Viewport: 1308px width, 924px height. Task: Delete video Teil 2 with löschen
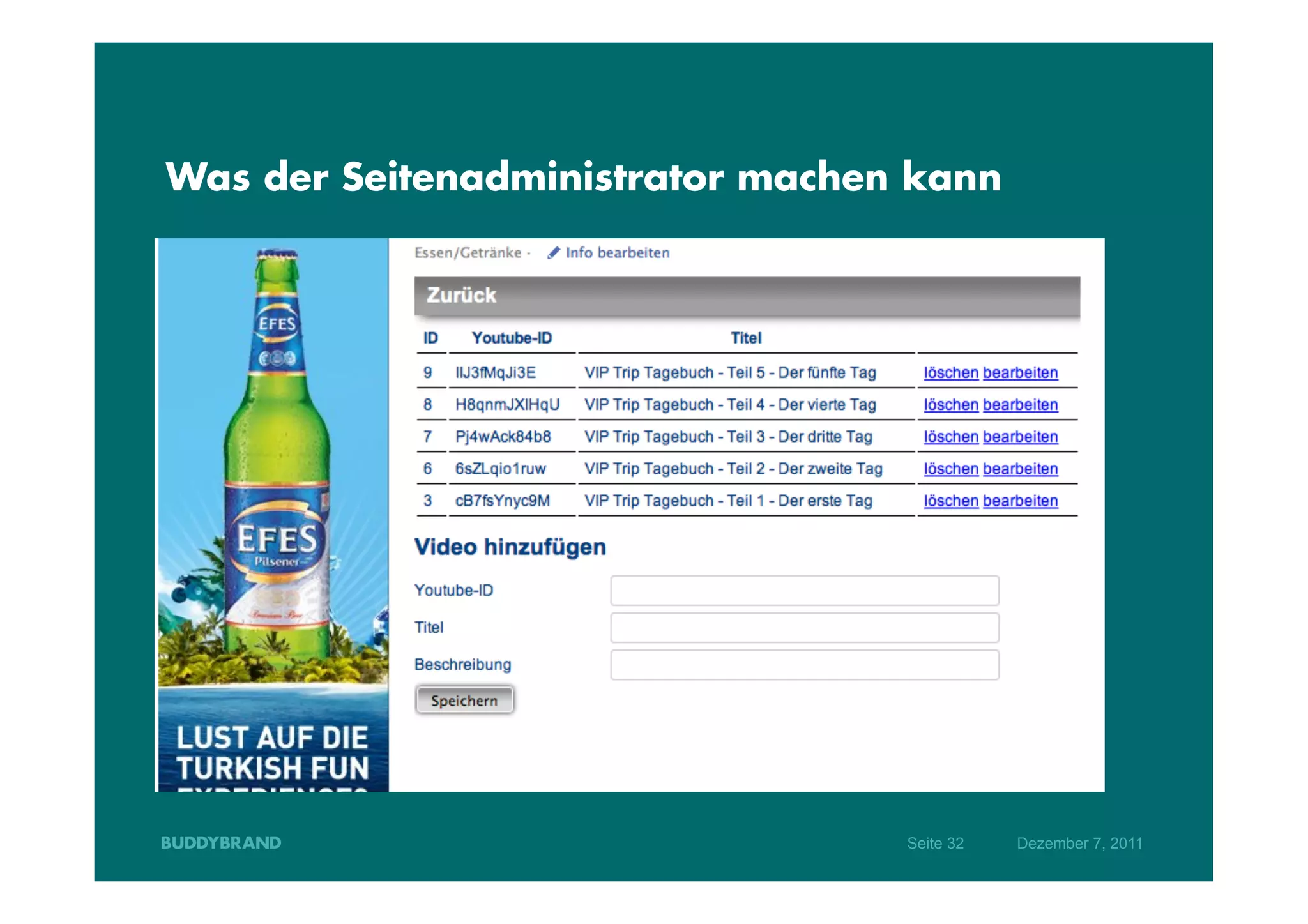(951, 469)
